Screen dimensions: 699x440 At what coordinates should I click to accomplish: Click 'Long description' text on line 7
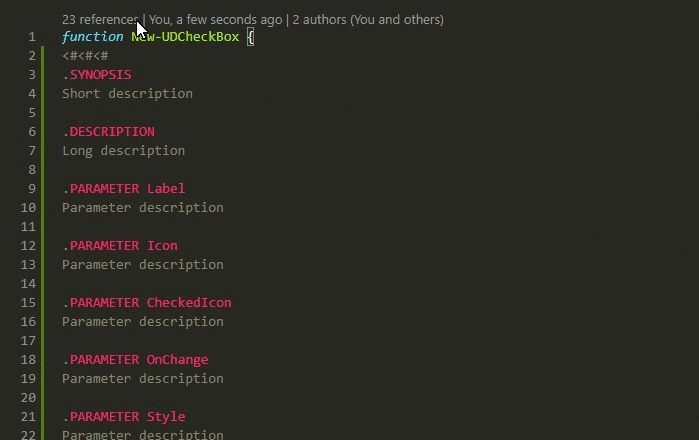pos(123,151)
